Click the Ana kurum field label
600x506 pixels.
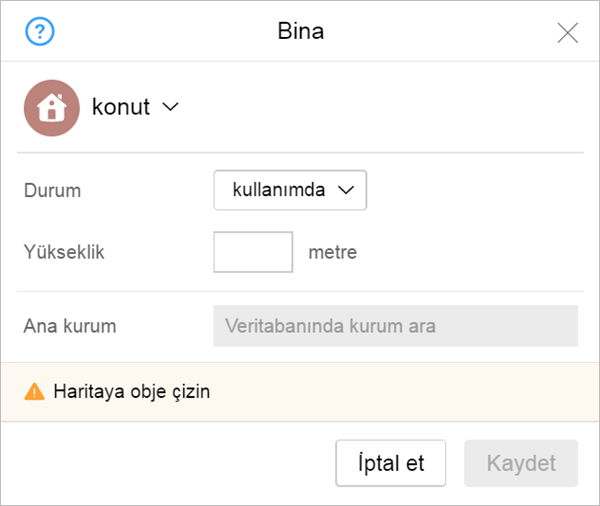pos(70,326)
